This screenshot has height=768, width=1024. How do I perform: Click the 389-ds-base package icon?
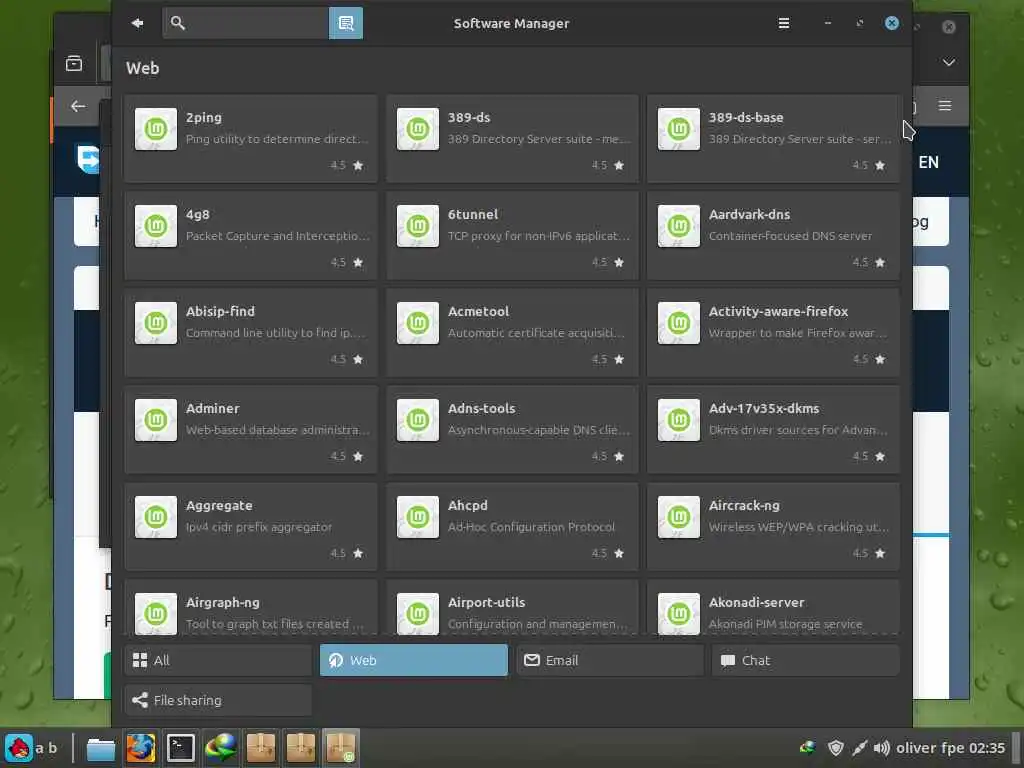tap(679, 129)
